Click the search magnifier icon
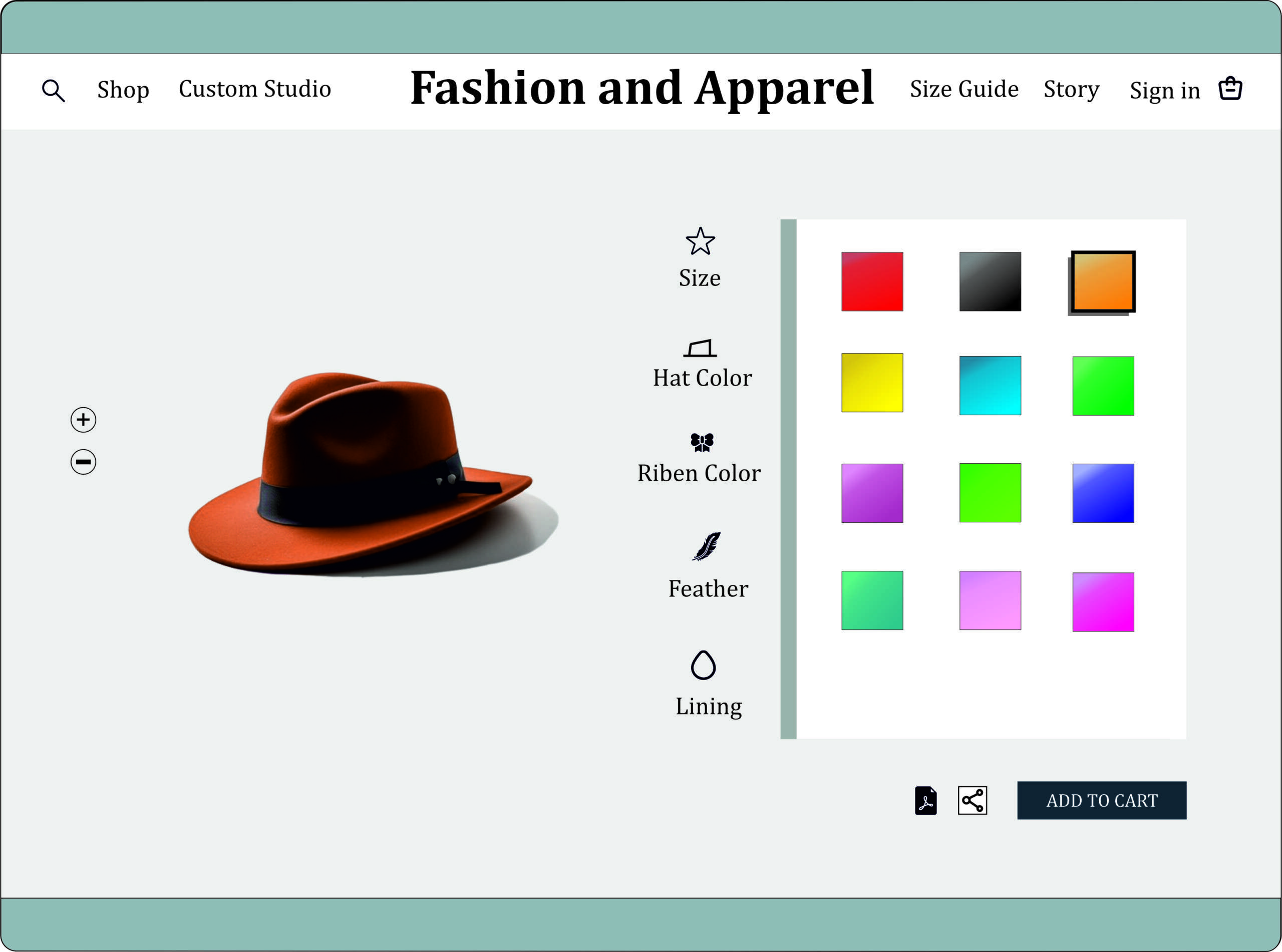Screen dimensions: 1282x952 [x=53, y=91]
